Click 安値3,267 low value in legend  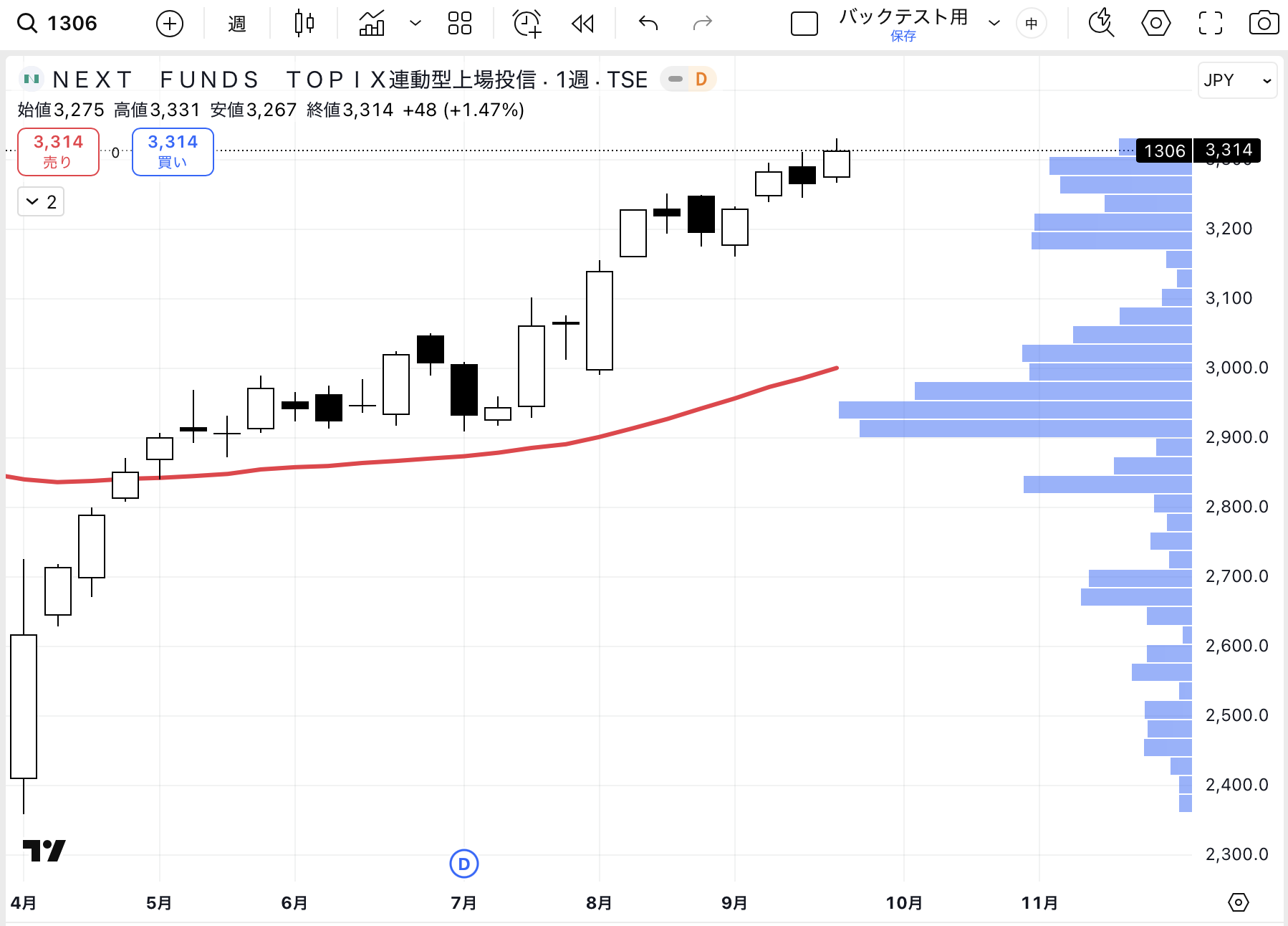(x=254, y=110)
